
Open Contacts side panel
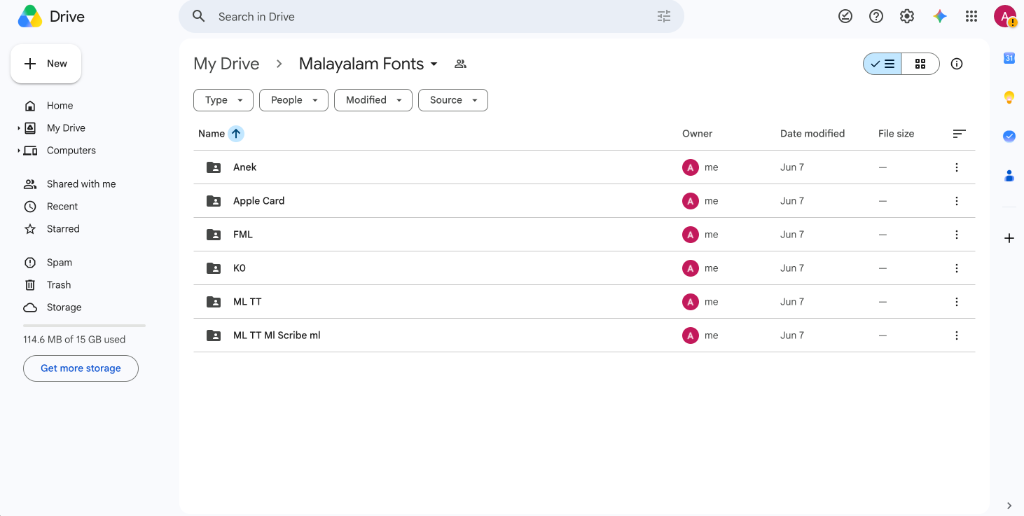coord(1009,176)
